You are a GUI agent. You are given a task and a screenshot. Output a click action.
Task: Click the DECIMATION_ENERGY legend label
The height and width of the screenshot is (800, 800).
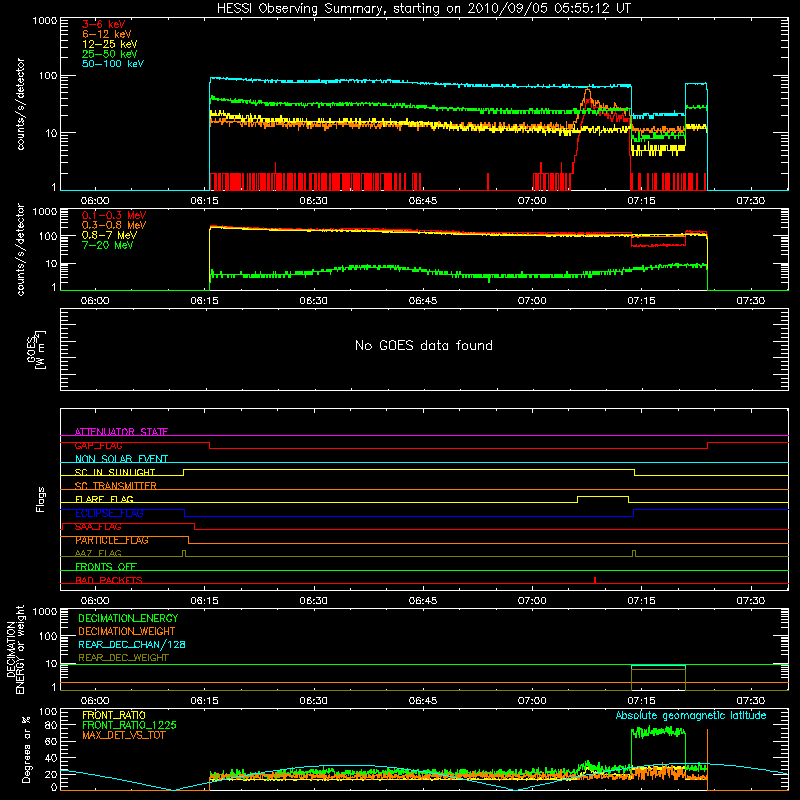pyautogui.click(x=128, y=618)
